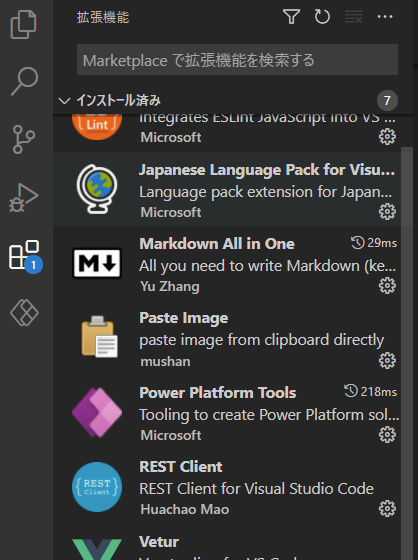Open manage gear for Markdown All in One

(x=387, y=286)
